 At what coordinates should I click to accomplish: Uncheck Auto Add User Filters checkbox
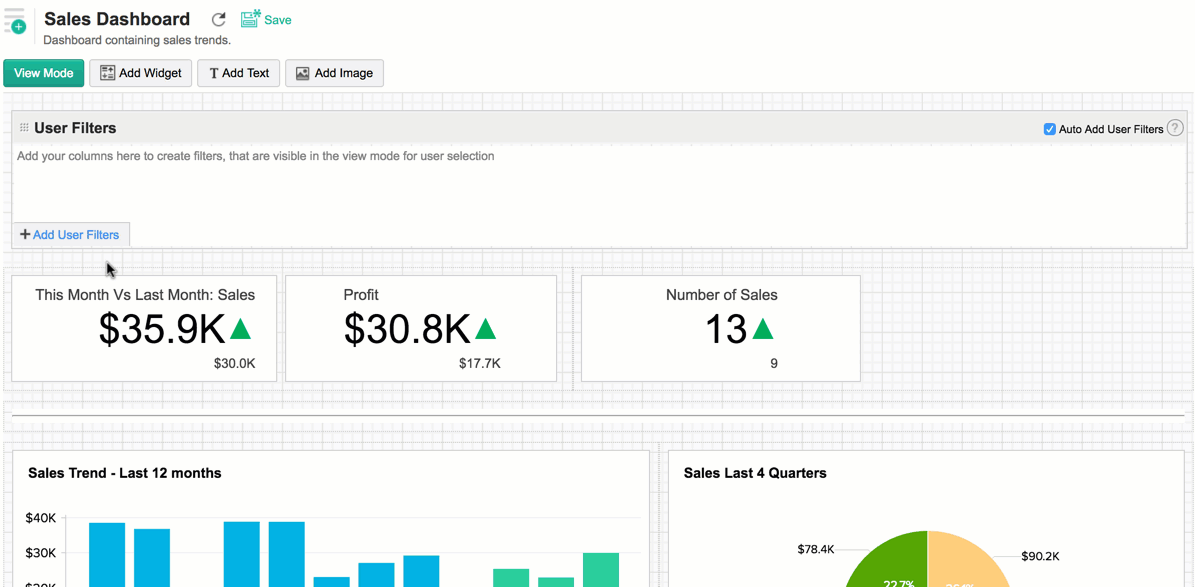pyautogui.click(x=1049, y=129)
